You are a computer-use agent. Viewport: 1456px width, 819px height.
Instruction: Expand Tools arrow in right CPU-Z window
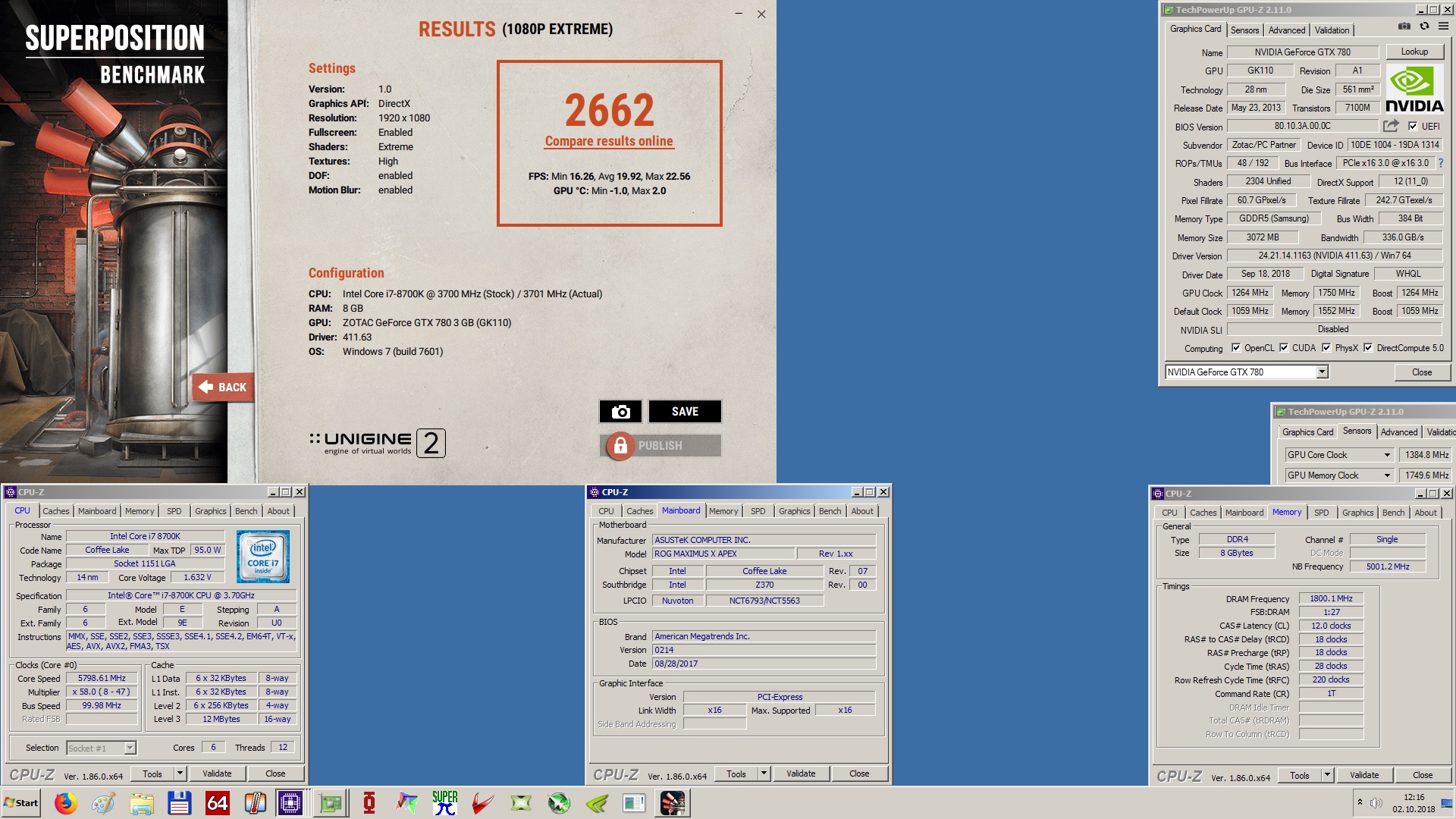1327,775
